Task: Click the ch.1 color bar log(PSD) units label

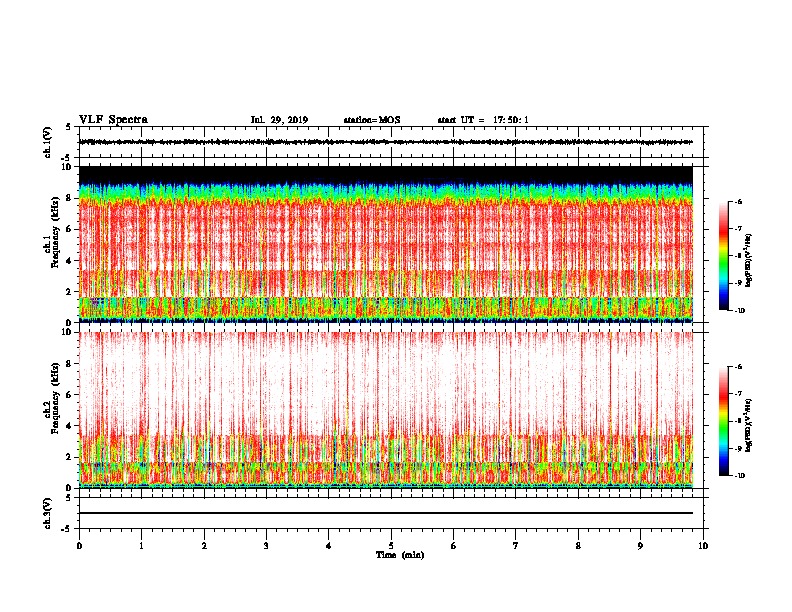Action: [749, 261]
